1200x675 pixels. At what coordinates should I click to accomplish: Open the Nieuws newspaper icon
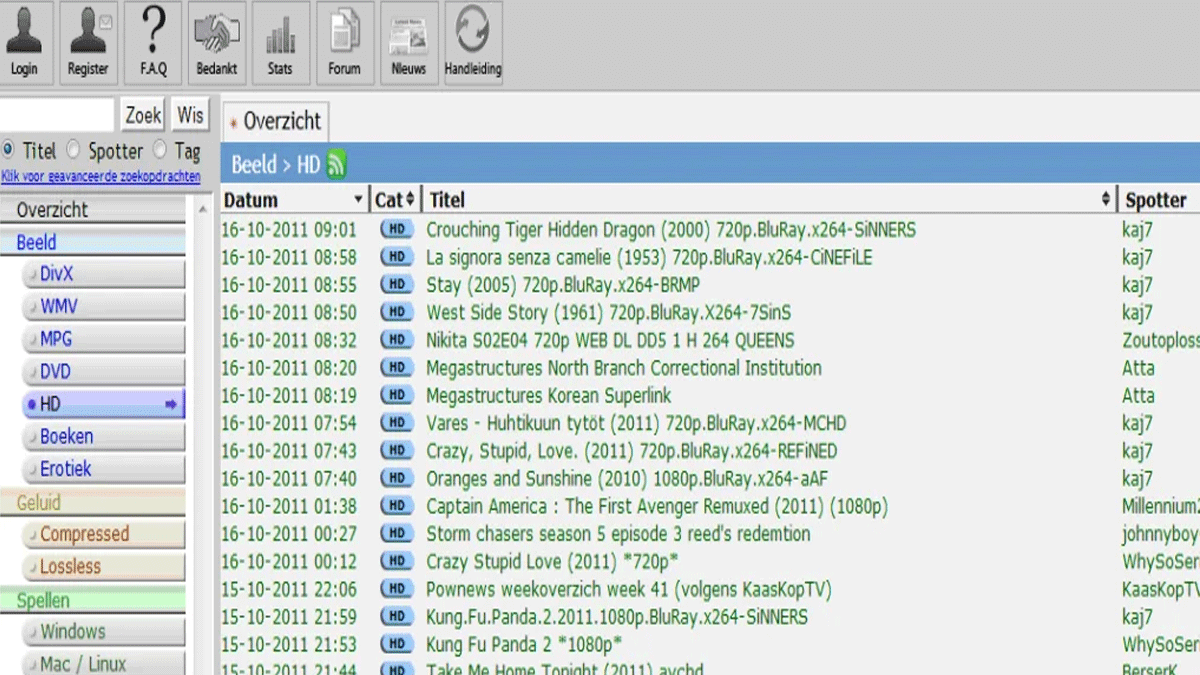tap(408, 42)
